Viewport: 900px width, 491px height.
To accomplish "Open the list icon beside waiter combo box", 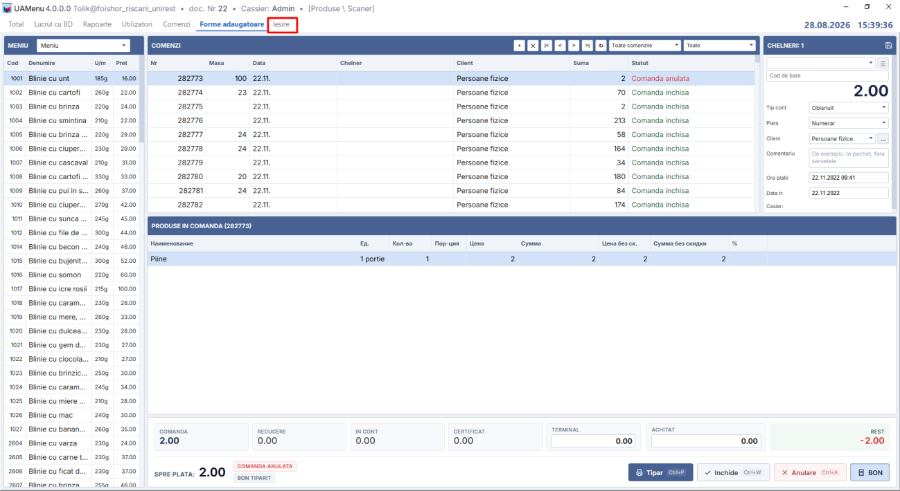I will tap(883, 63).
